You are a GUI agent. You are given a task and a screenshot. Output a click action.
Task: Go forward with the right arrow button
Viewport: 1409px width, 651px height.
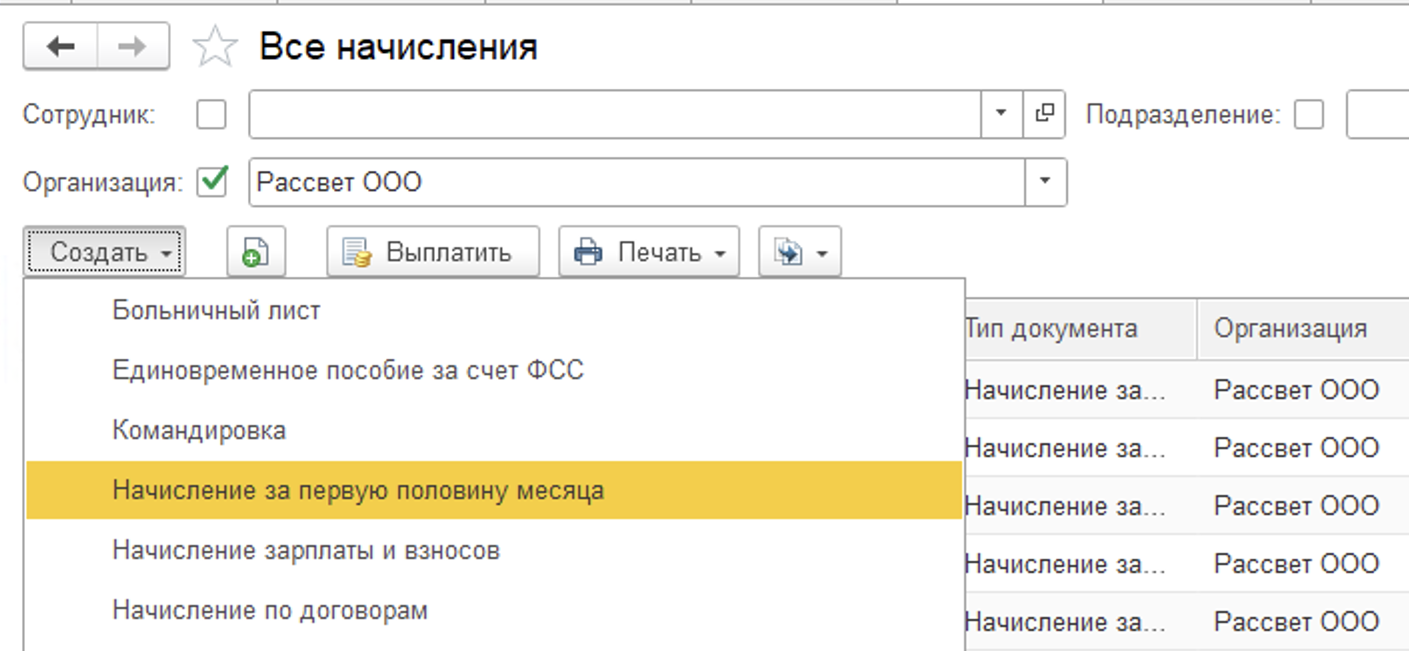(x=133, y=47)
